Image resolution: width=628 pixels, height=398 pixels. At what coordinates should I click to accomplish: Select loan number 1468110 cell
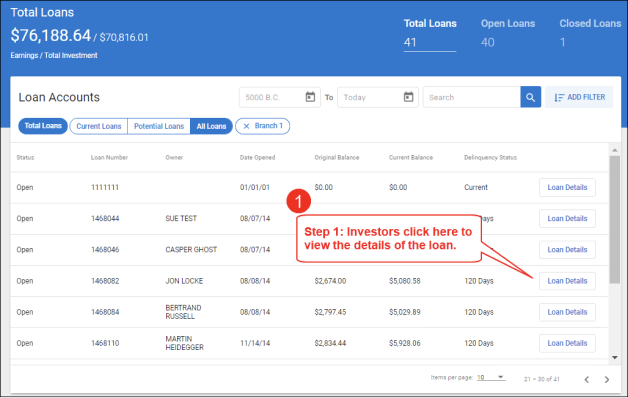point(105,343)
